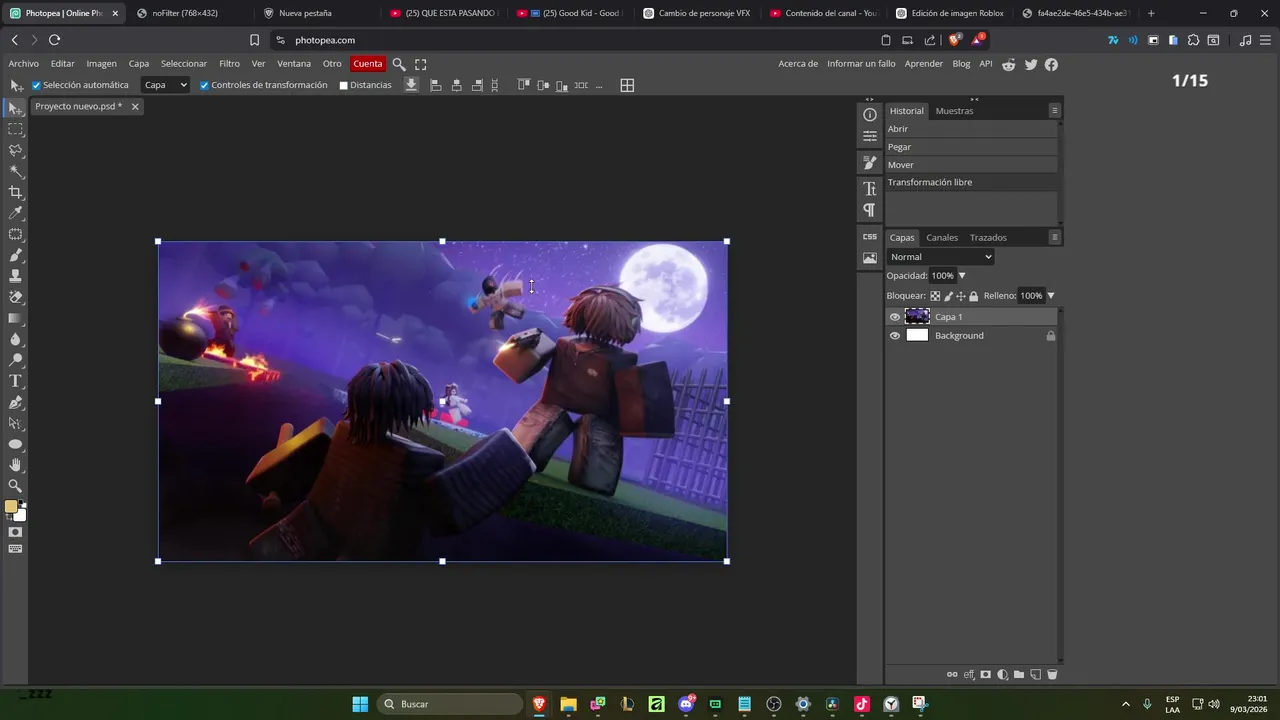Toggle lock transparent pixels checkerboard

point(935,296)
